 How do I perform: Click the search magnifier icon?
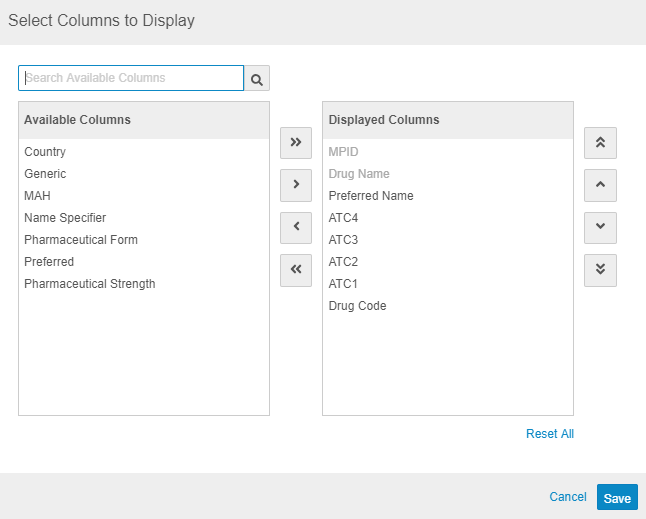257,78
